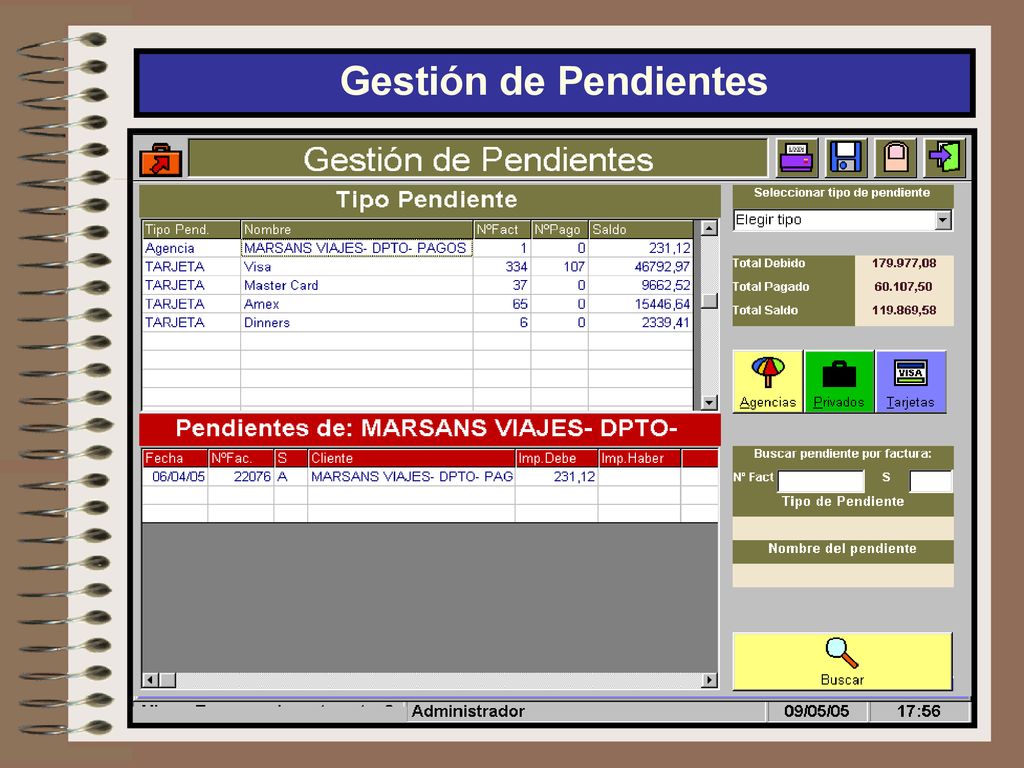This screenshot has height=768, width=1024.
Task: Click the Buscar magnifier button
Action: coord(842,661)
